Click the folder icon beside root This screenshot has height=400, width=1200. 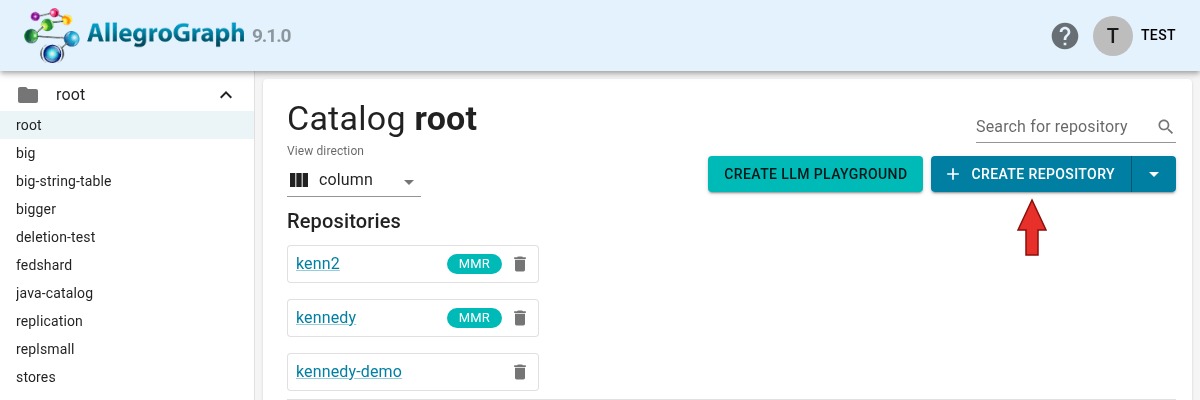click(28, 95)
